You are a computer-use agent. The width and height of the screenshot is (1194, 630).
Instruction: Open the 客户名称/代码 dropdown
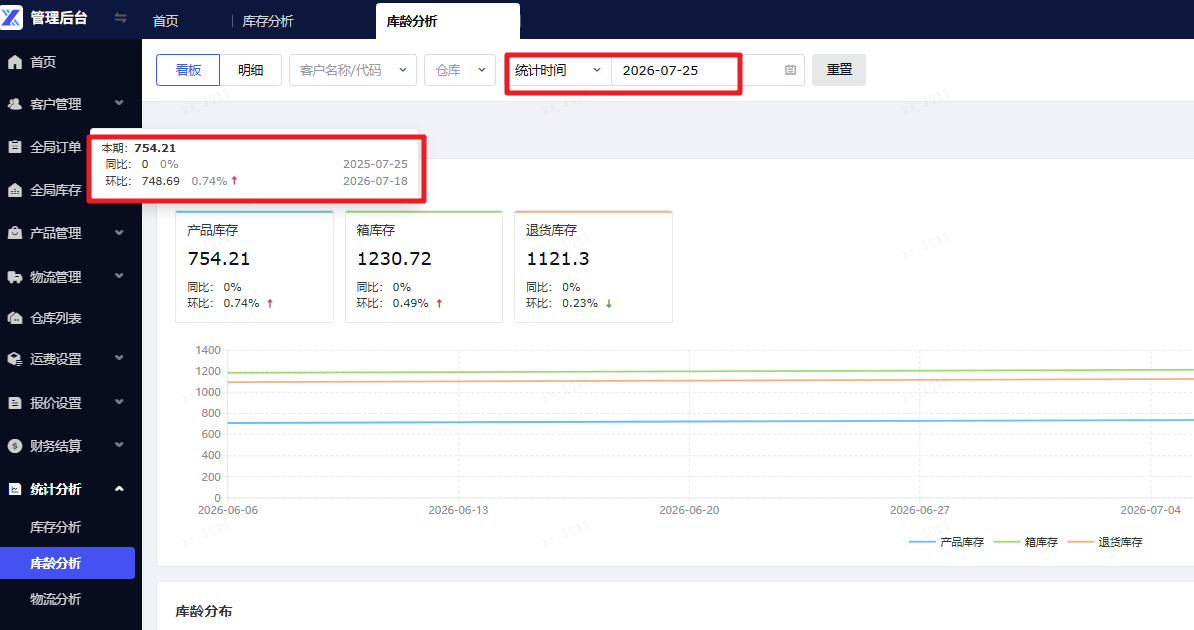[353, 70]
